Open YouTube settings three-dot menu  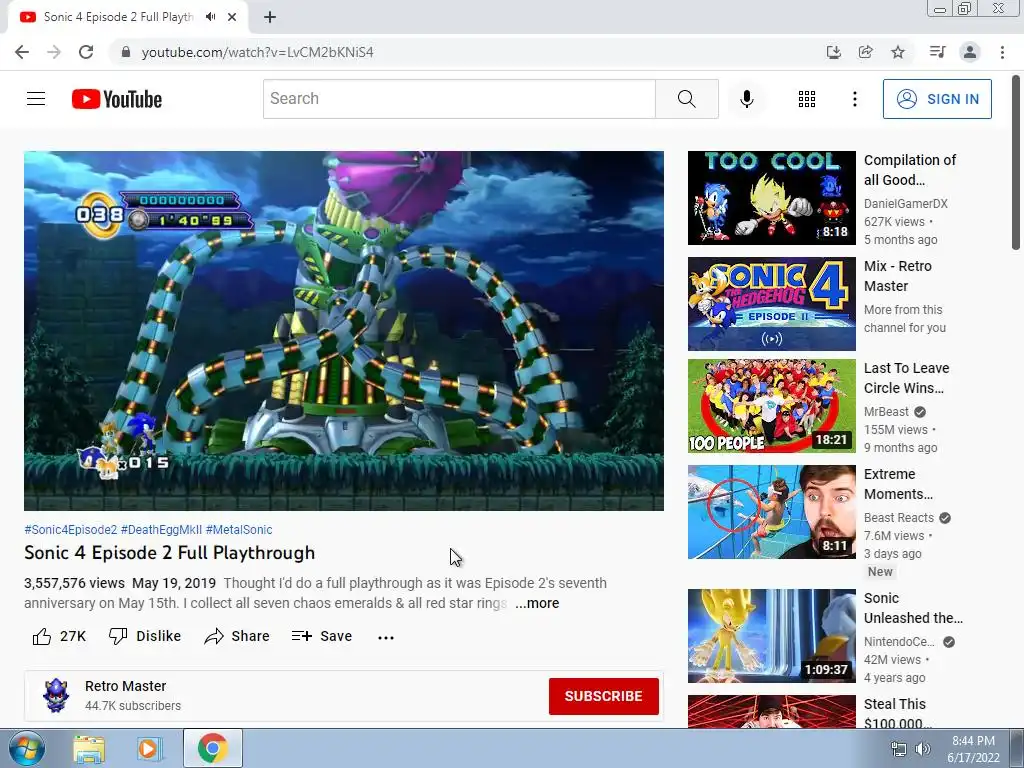(854, 99)
